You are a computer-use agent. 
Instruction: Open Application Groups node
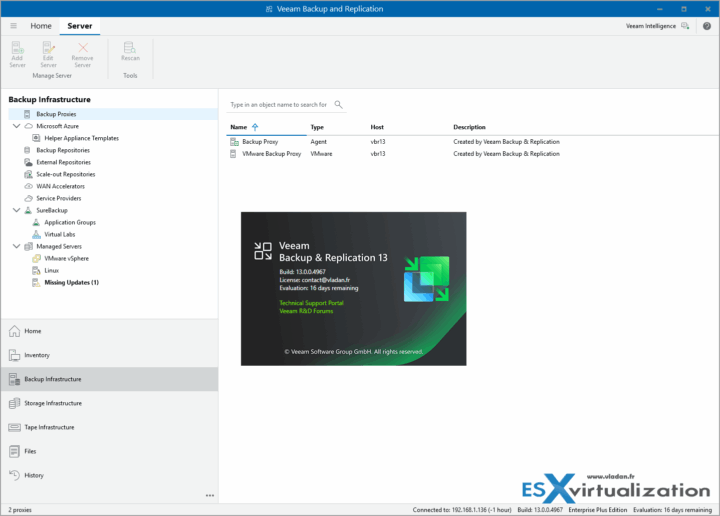(x=70, y=222)
